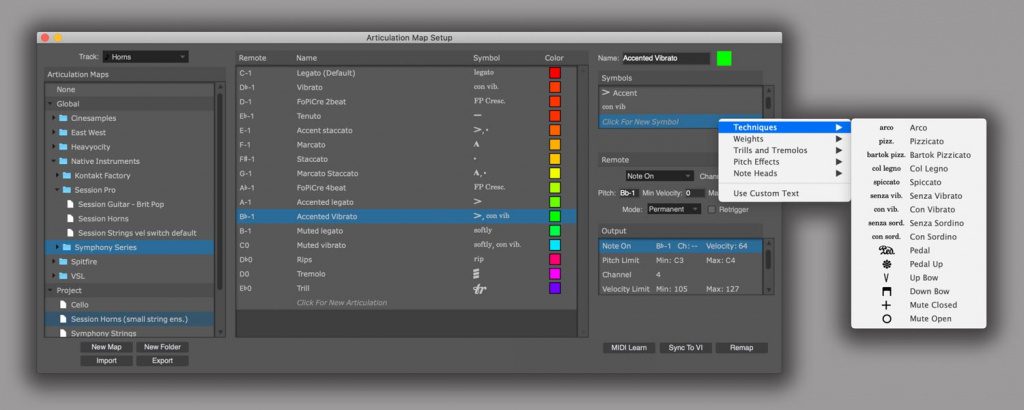1024x410 pixels.
Task: Click the New Map button
Action: [x=106, y=347]
